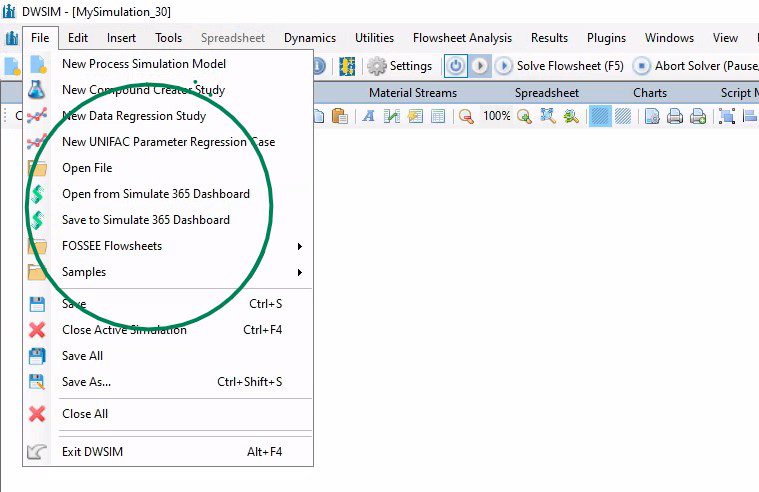Click the new-document icon on the main toolbar
Screen dimensions: 759x492
click(x=12, y=66)
